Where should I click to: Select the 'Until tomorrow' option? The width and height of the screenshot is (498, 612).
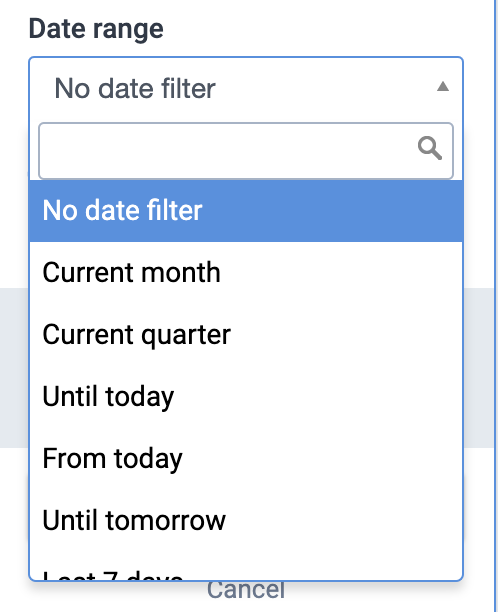tap(246, 521)
